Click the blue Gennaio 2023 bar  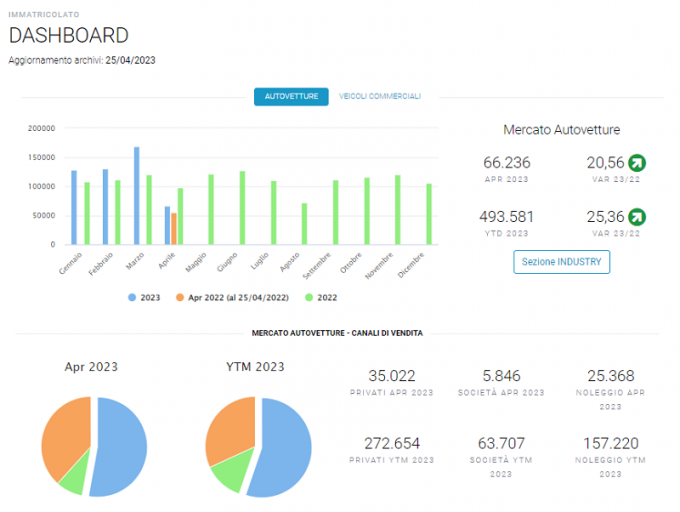74,208
